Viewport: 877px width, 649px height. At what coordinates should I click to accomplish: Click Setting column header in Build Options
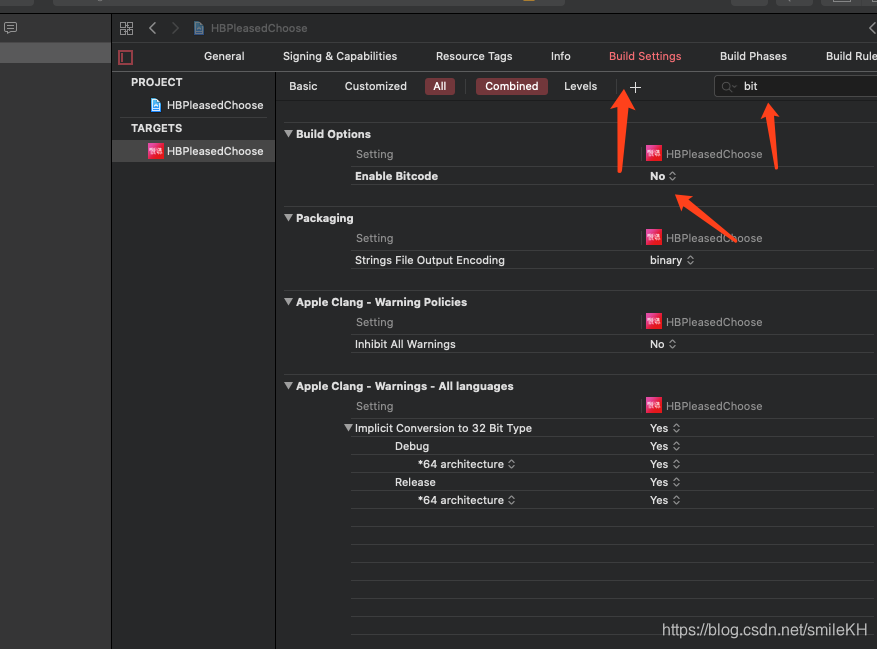374,154
